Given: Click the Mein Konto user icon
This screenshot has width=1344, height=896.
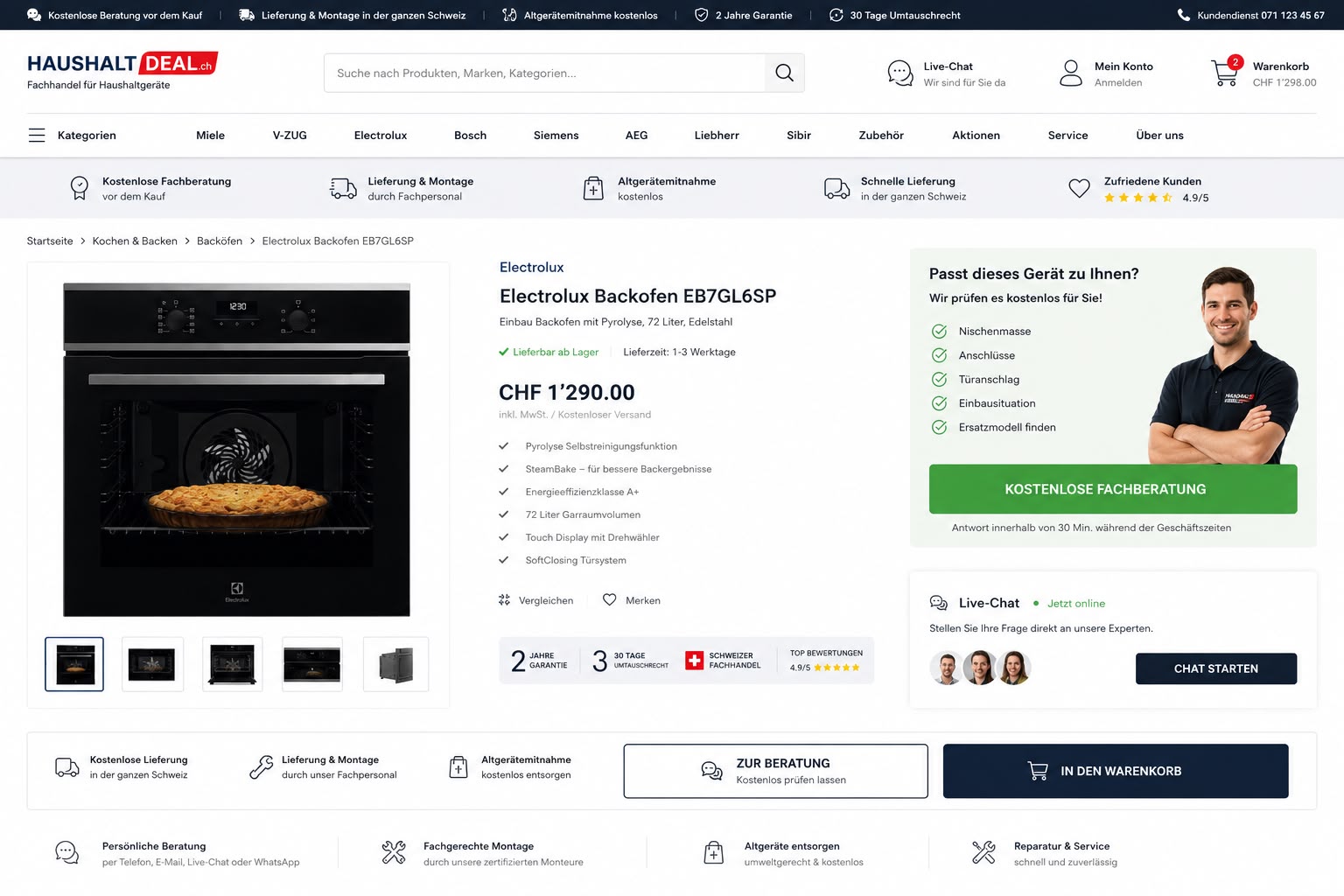Looking at the screenshot, I should click(1071, 73).
